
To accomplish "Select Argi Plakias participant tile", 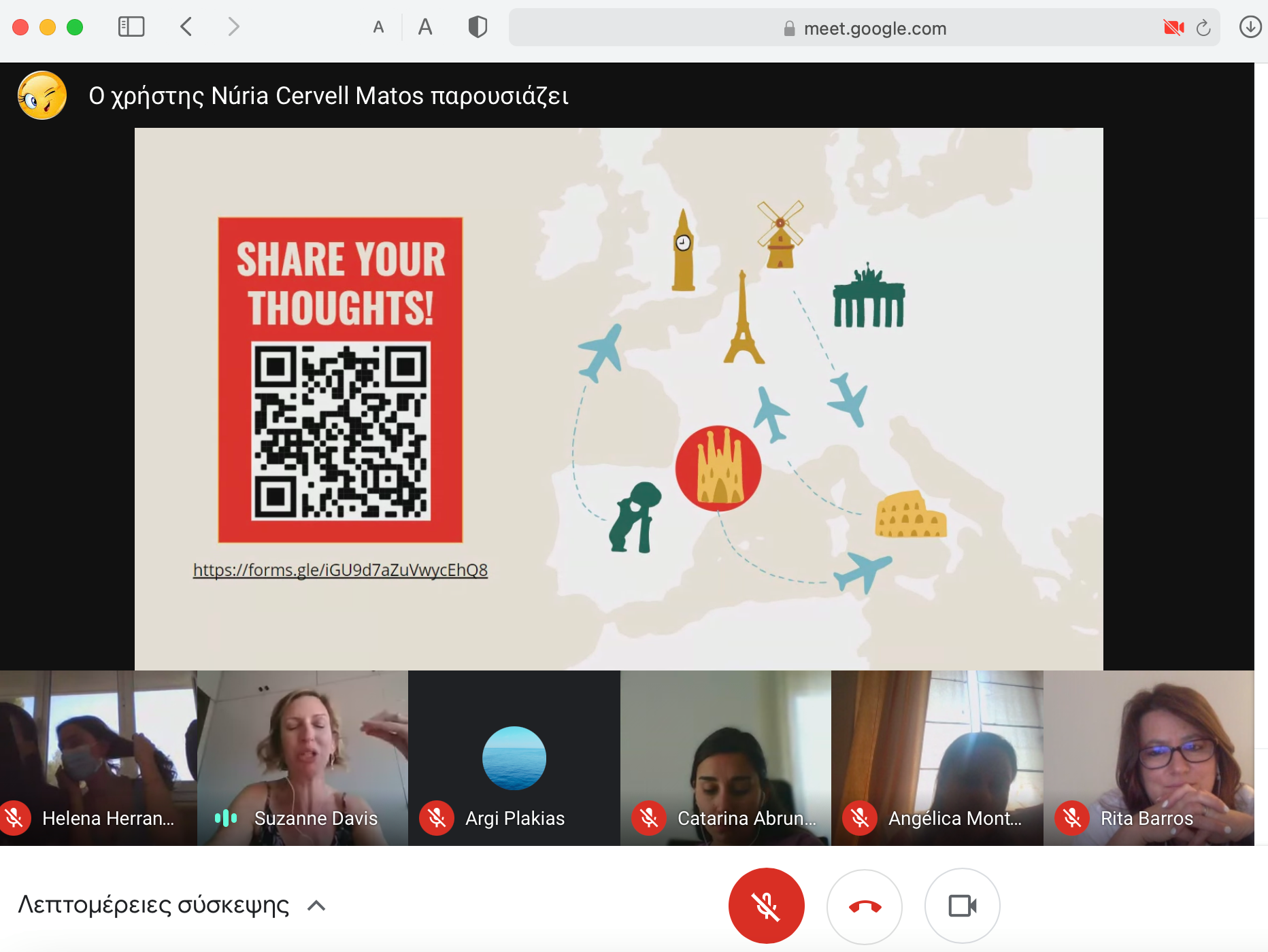I will (x=514, y=758).
